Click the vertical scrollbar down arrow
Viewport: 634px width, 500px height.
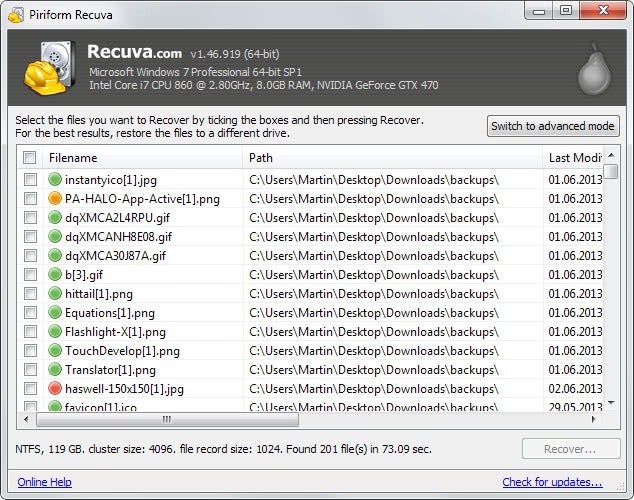611,403
